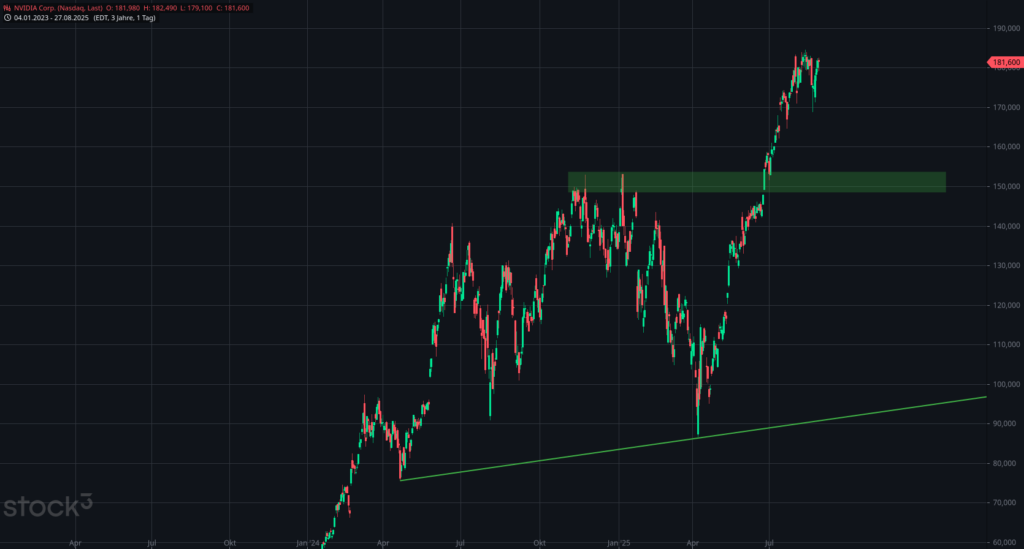This screenshot has width=1024, height=549.
Task: Click the high value H: 182,490
Action: (160, 8)
